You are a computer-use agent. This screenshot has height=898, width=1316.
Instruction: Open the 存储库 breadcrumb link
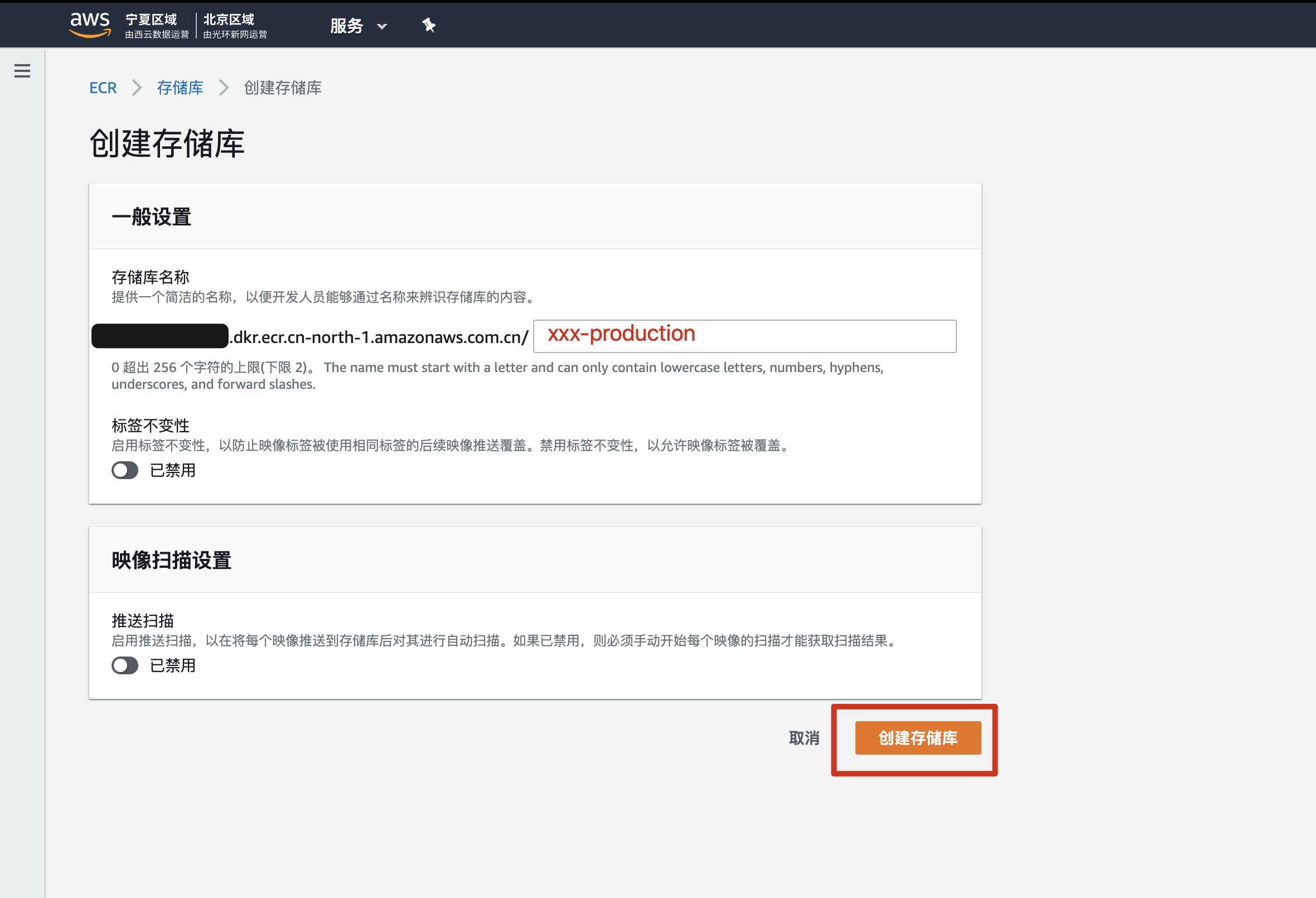[x=180, y=88]
